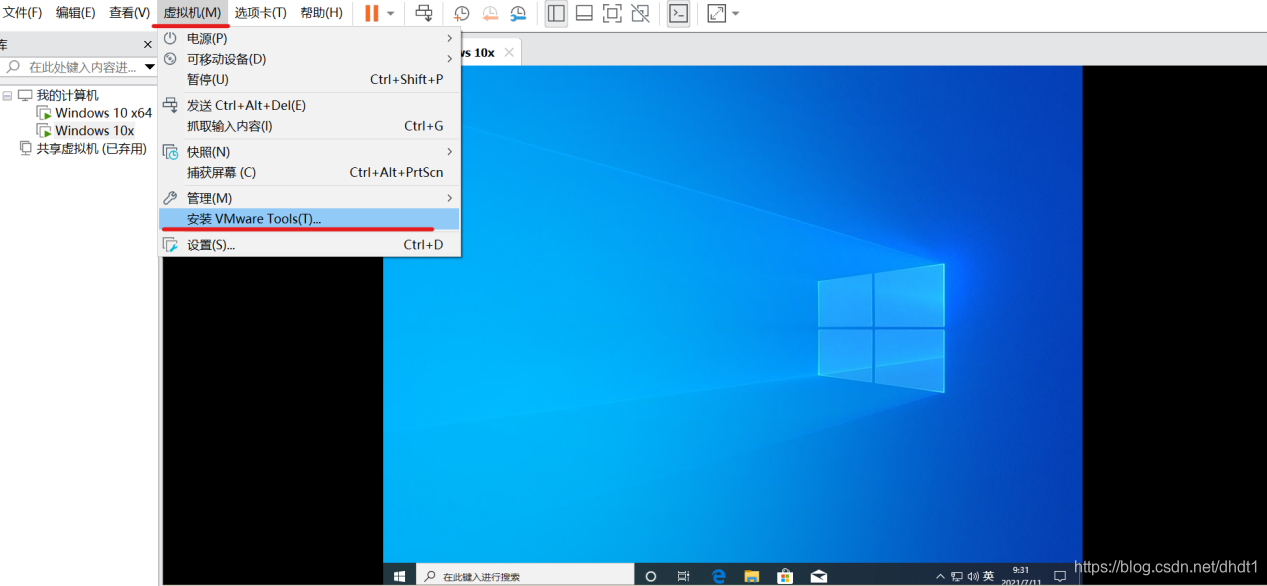The height and width of the screenshot is (586, 1267).
Task: Click the guest network tray icon
Action: pos(956,577)
